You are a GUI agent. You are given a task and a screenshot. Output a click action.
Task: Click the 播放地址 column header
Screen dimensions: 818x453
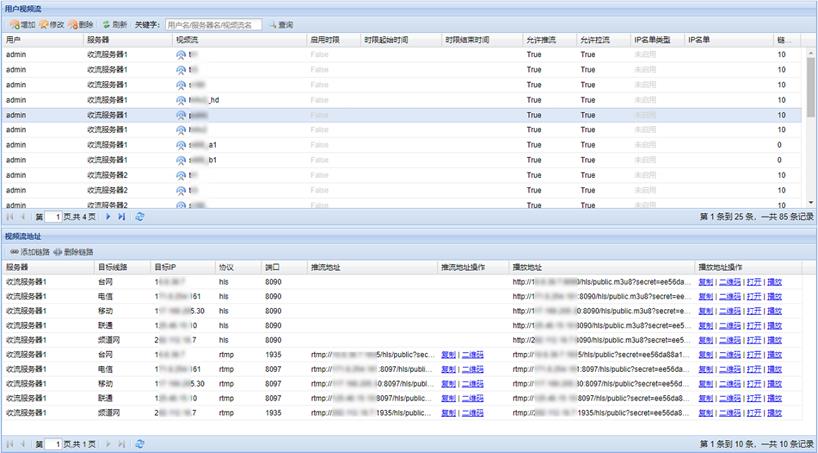point(602,267)
